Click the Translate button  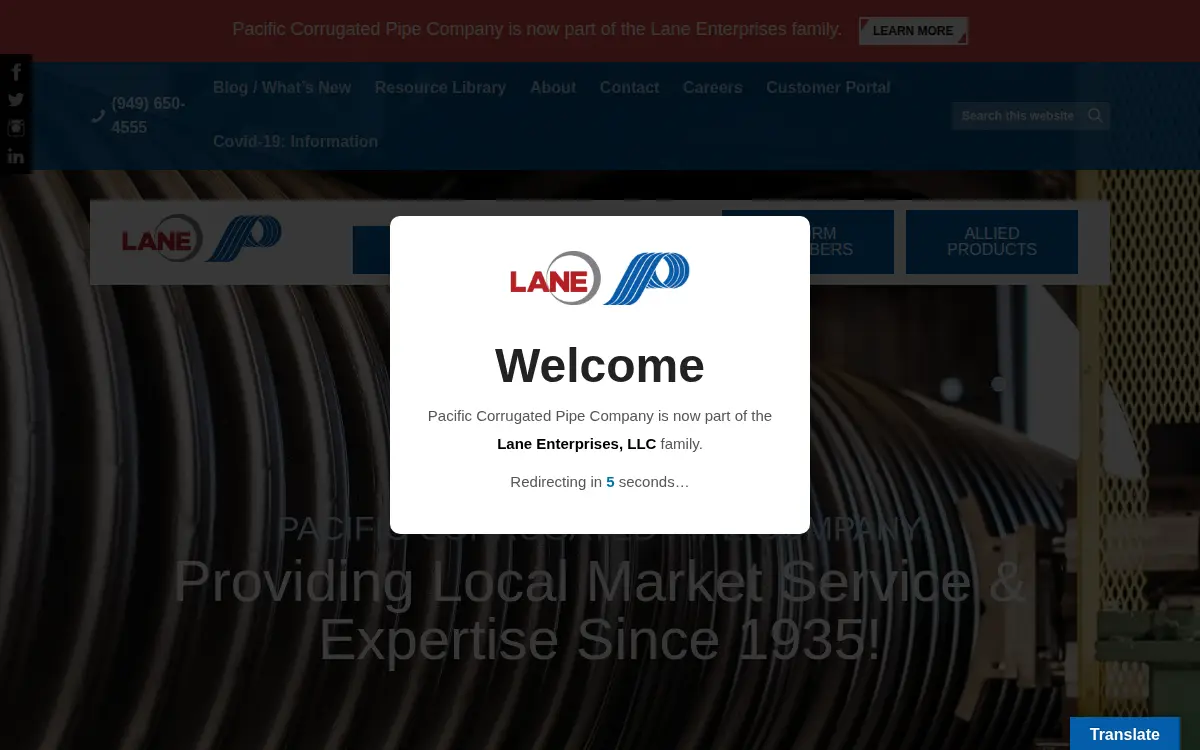1125,734
